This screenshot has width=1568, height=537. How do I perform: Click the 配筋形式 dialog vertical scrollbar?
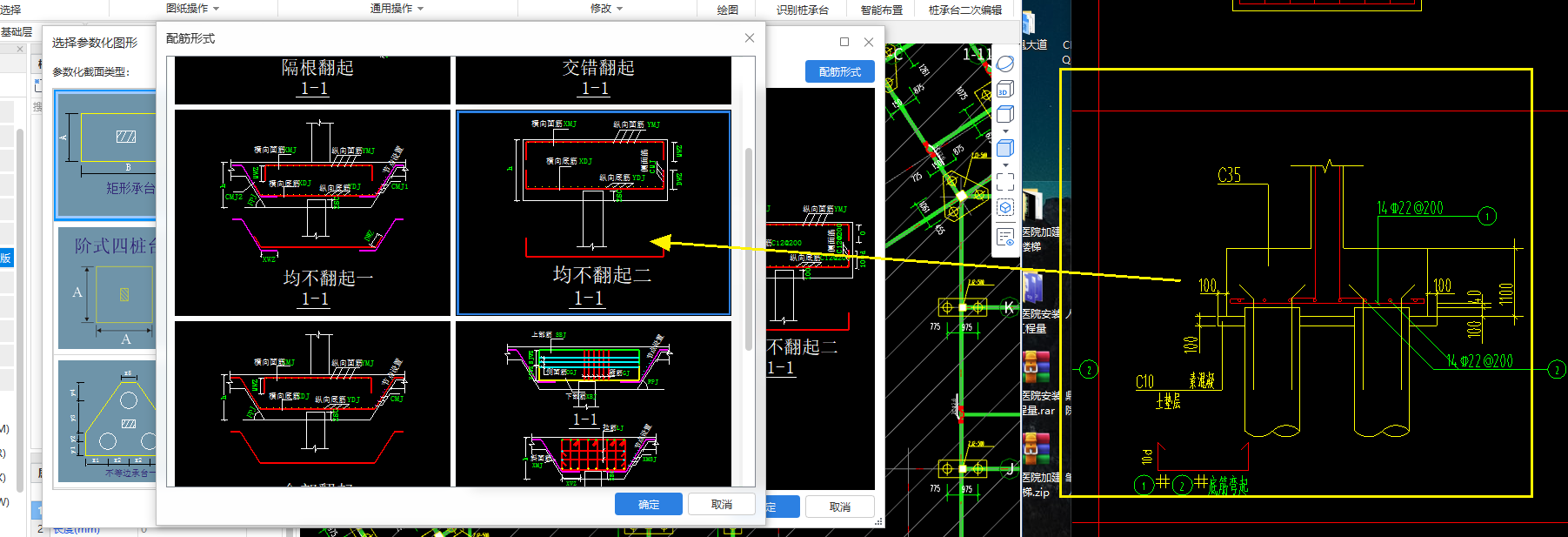click(749, 250)
